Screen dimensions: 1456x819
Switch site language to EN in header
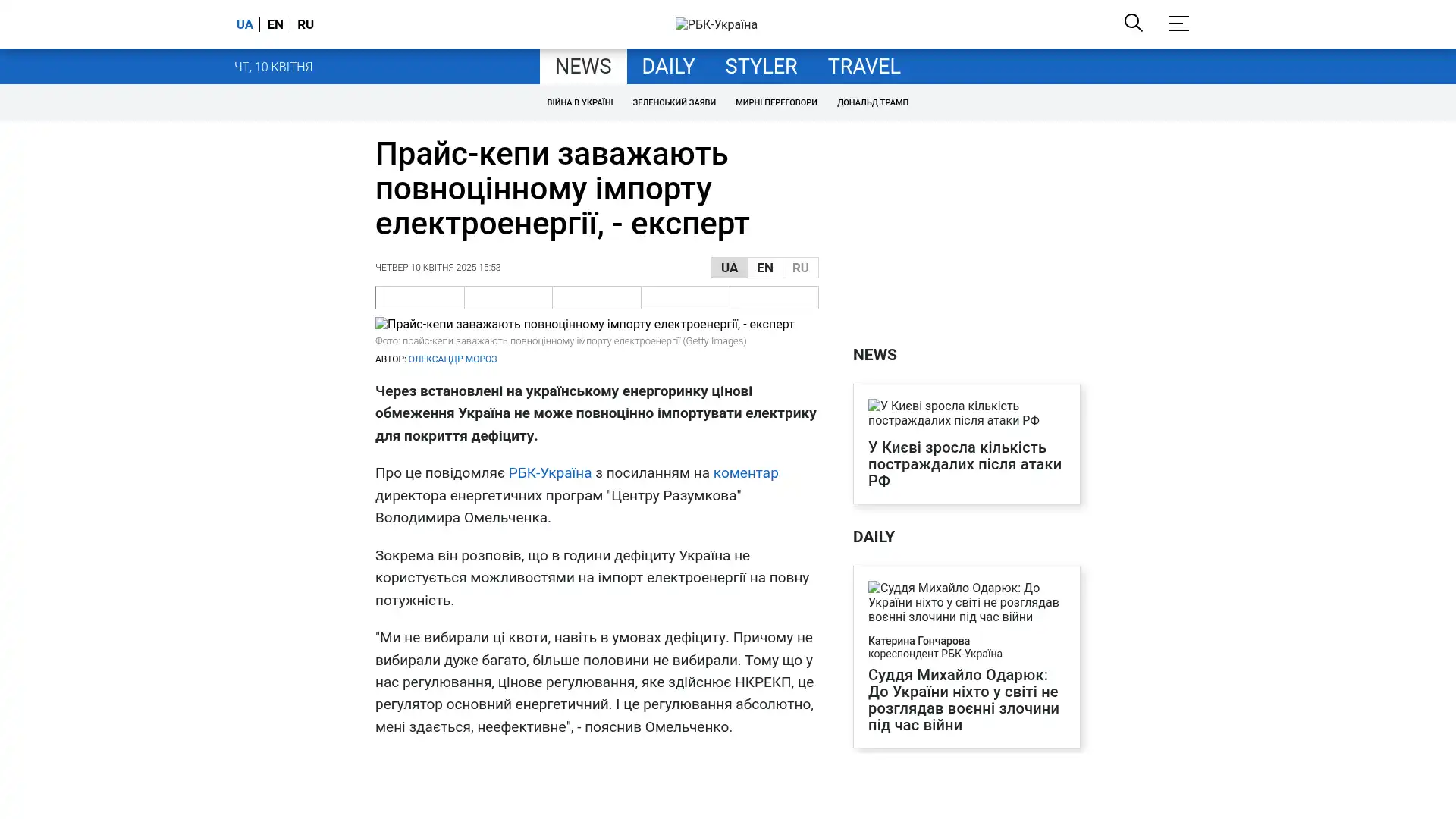275,24
